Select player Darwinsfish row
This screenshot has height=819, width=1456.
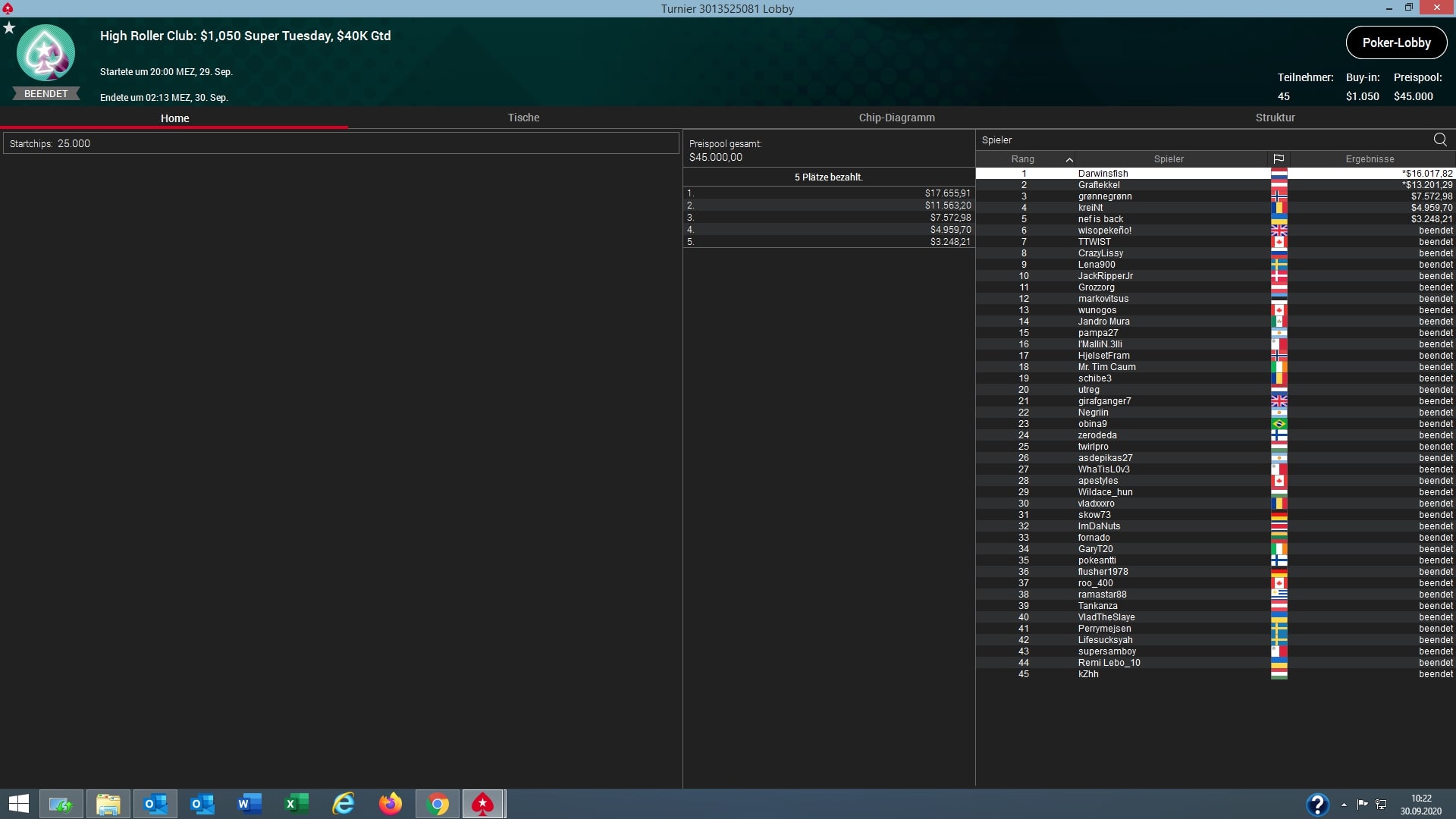pos(1103,174)
